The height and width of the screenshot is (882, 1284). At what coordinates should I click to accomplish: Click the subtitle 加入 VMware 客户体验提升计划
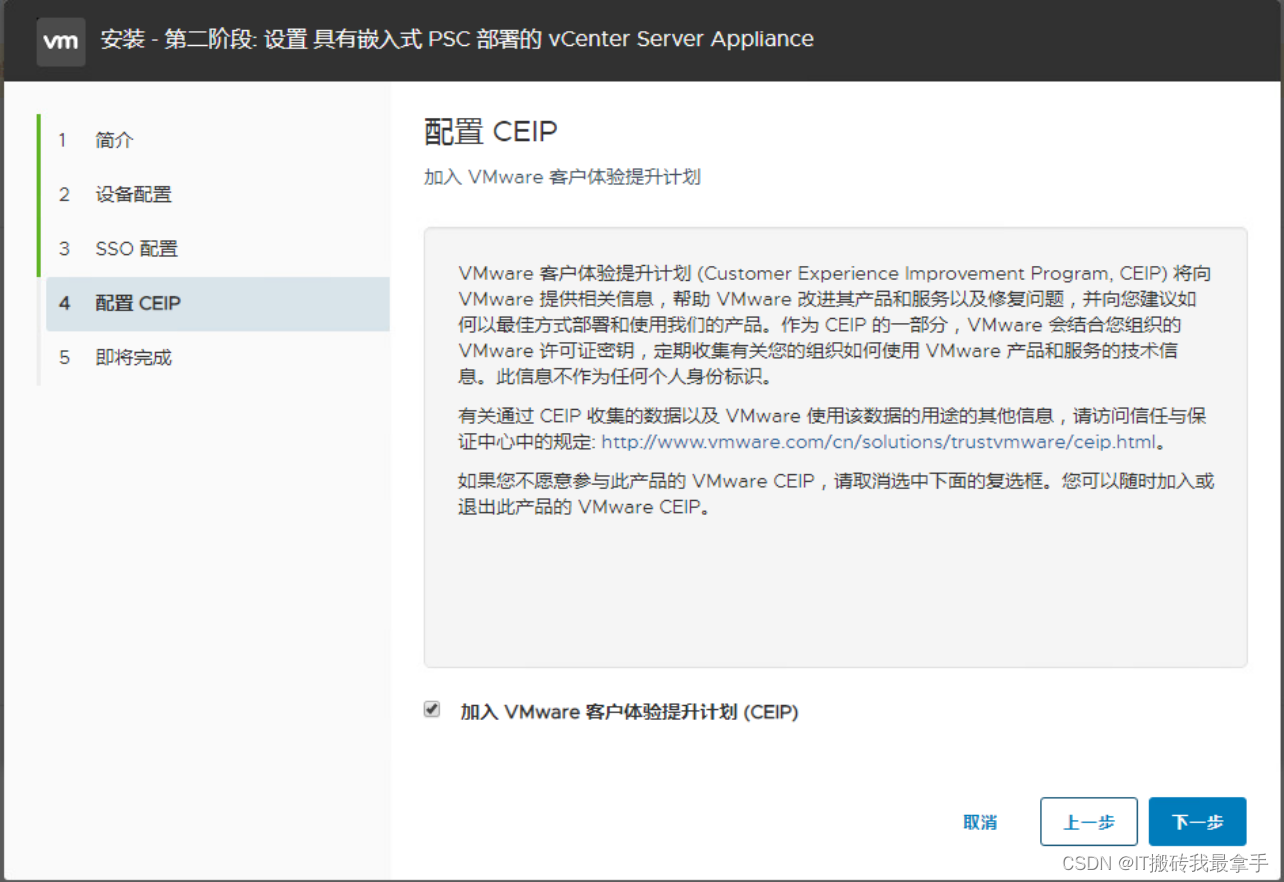point(562,177)
